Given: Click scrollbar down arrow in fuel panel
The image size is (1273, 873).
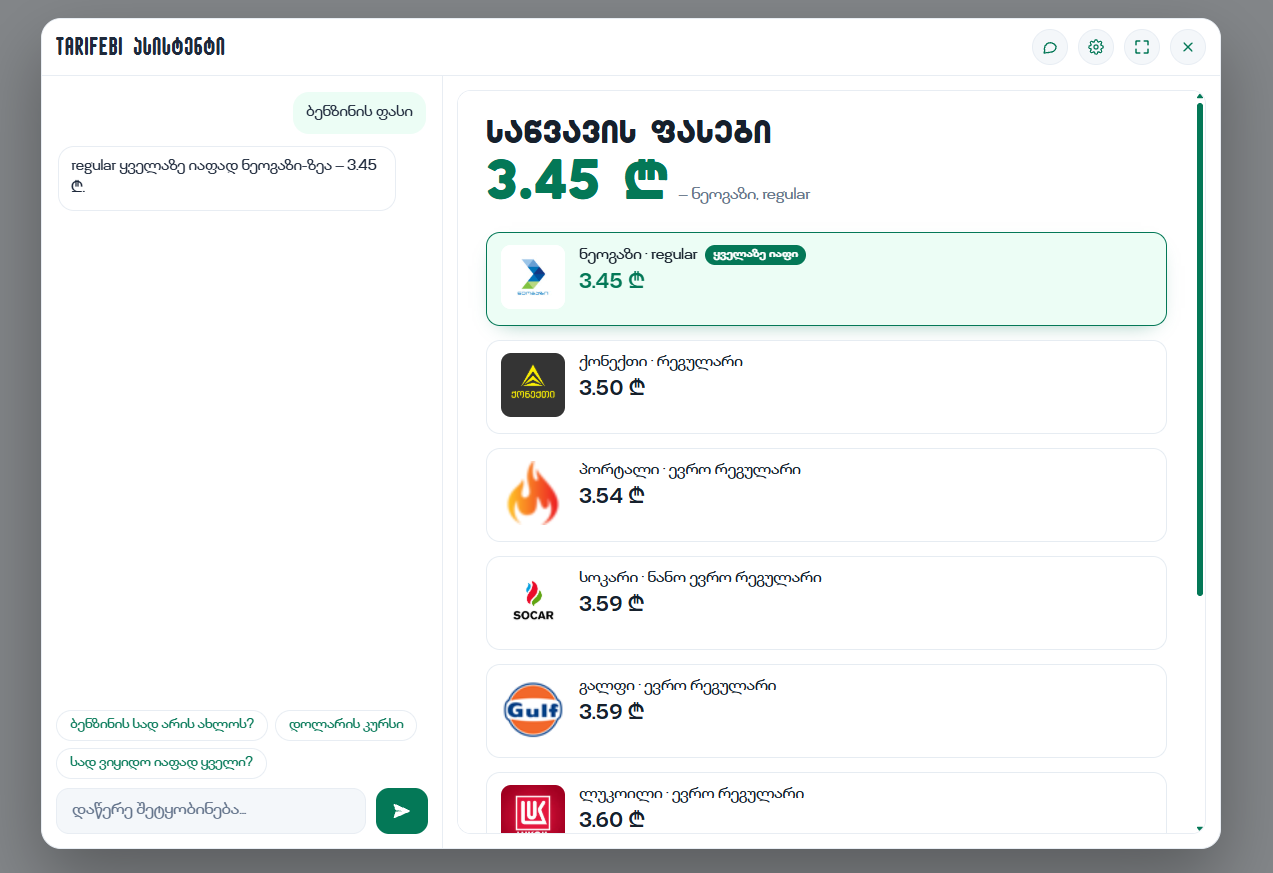Looking at the screenshot, I should (x=1200, y=828).
